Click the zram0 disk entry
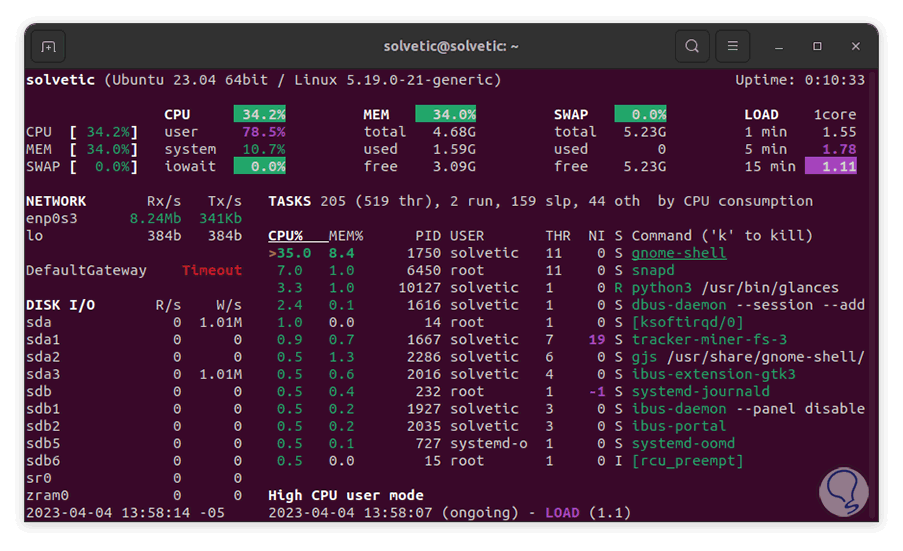 click(47, 495)
